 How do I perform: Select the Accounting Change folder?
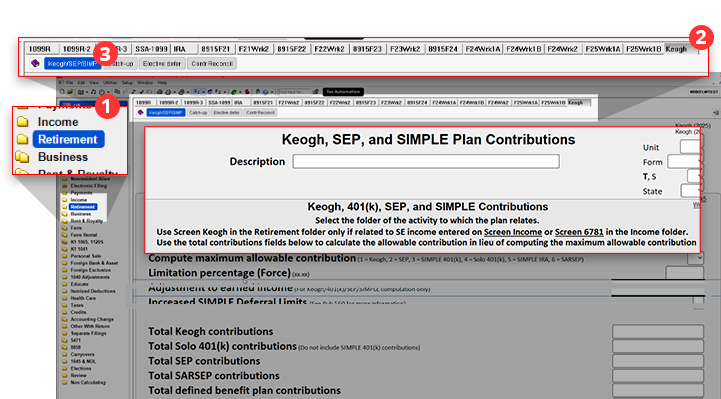(x=92, y=319)
